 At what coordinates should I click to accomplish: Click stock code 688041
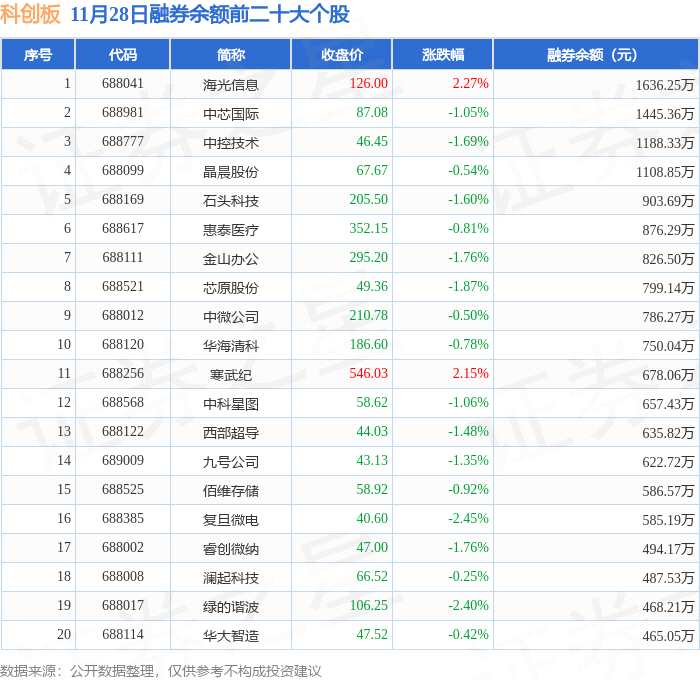tap(123, 83)
